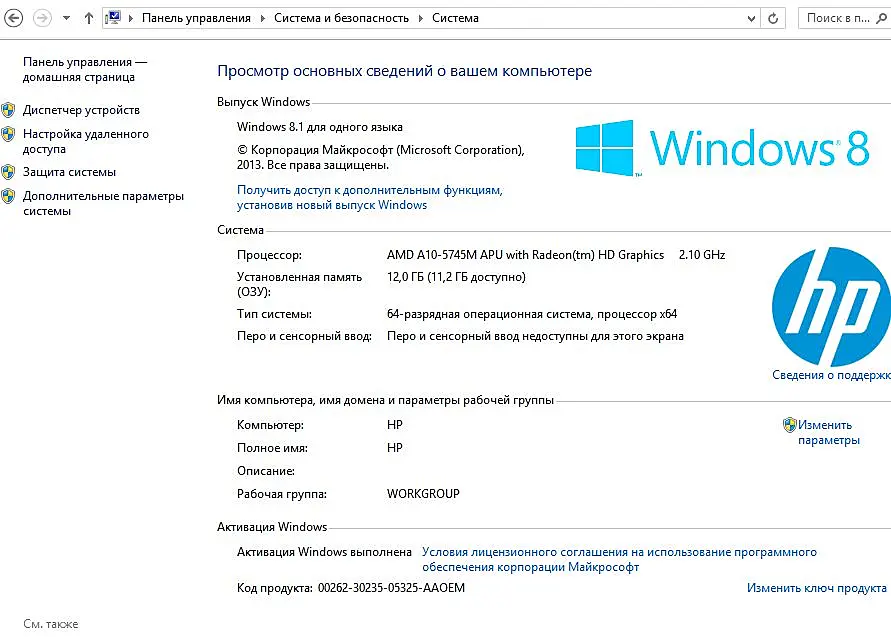
Task: Click the magnifier search icon
Action: point(881,18)
